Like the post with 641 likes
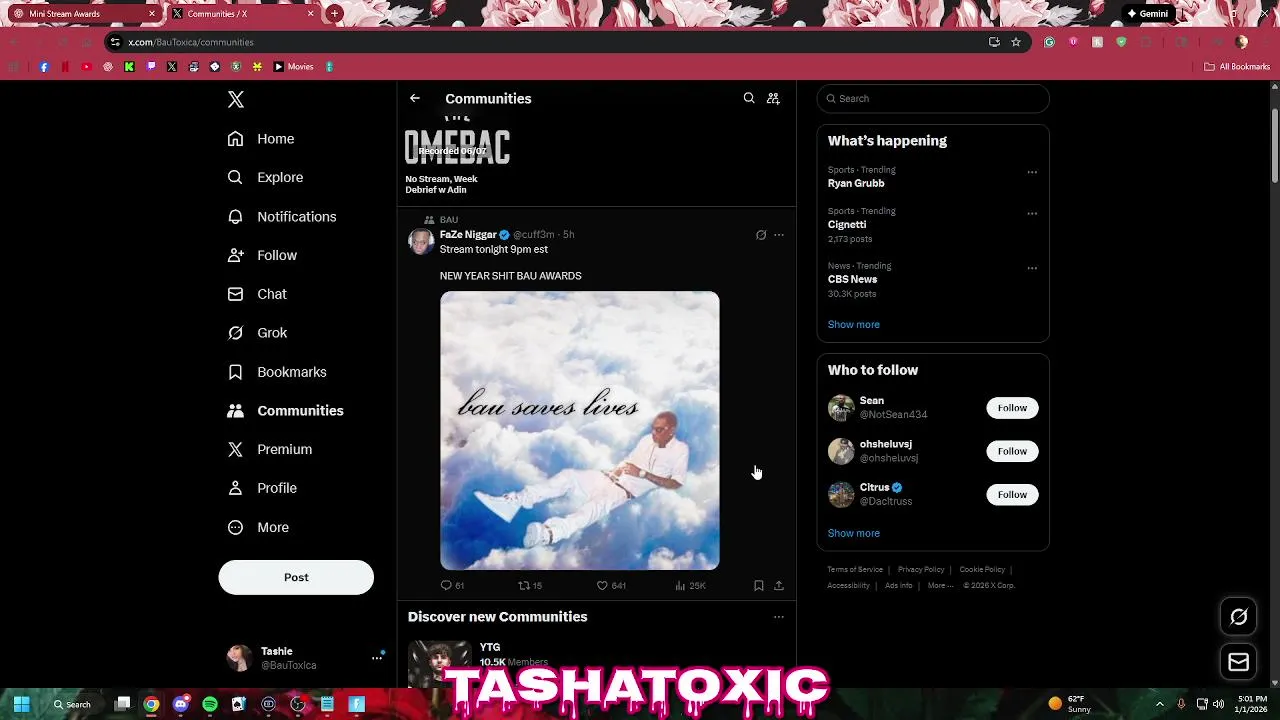This screenshot has width=1280, height=720. pos(611,586)
